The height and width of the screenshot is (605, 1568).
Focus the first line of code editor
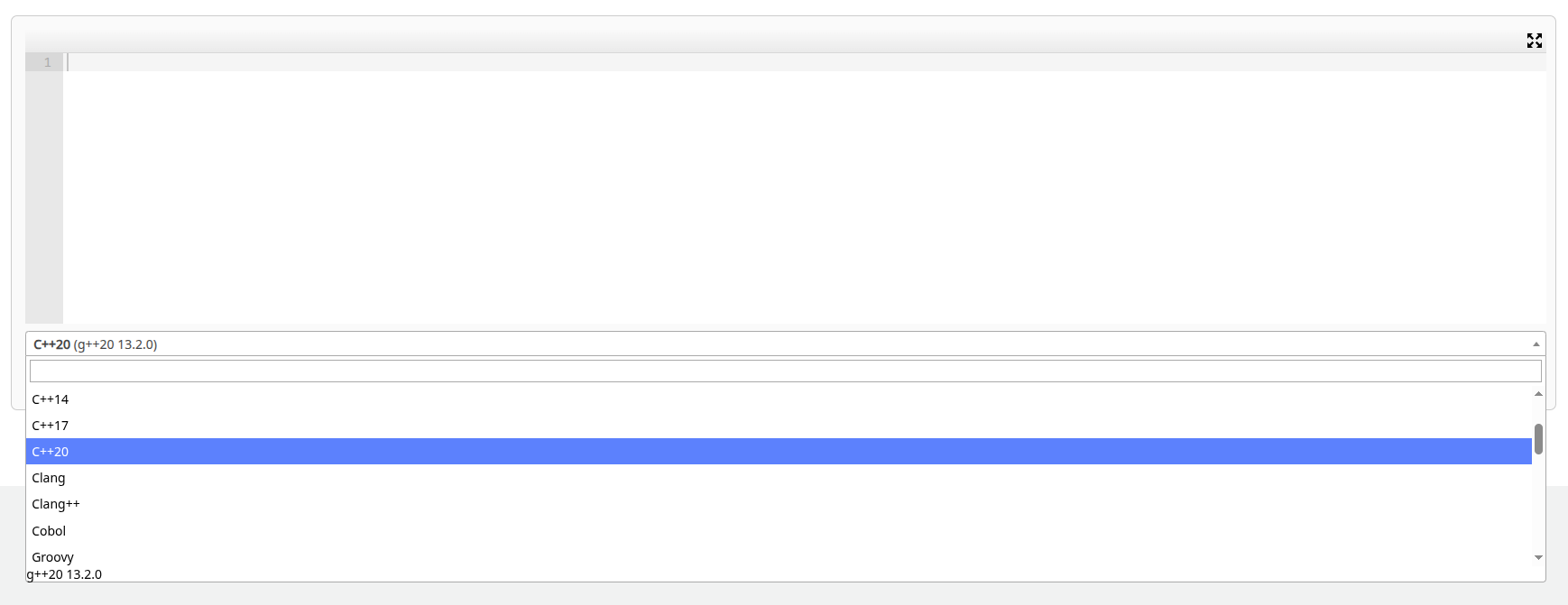(805, 62)
